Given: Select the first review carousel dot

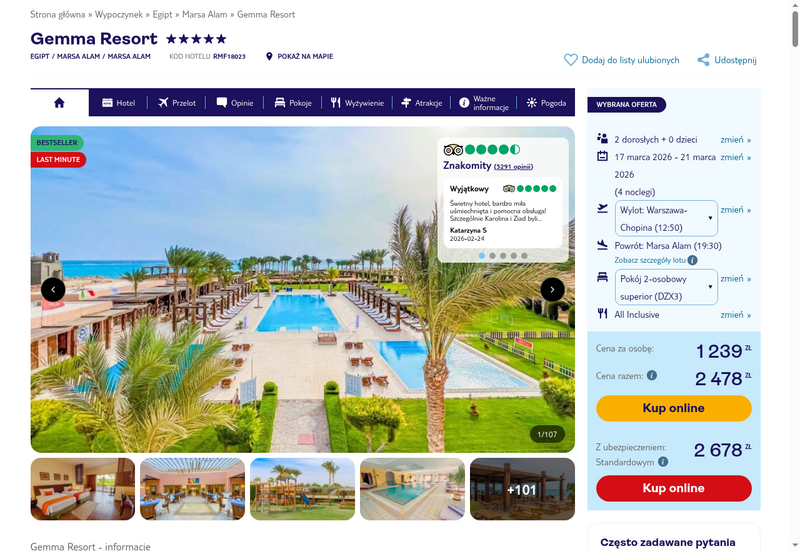Looking at the screenshot, I should pos(482,256).
